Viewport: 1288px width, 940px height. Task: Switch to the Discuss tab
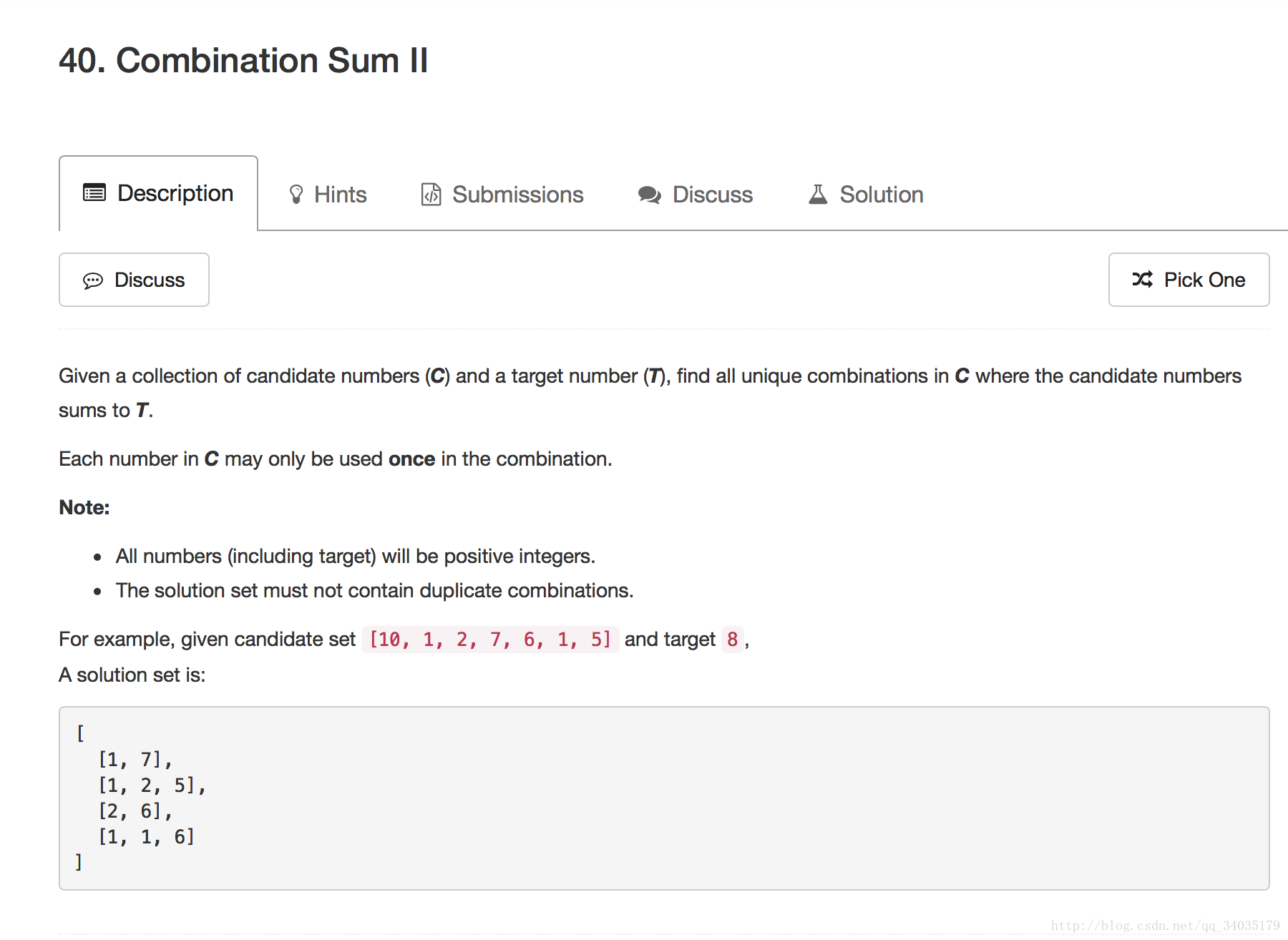696,195
